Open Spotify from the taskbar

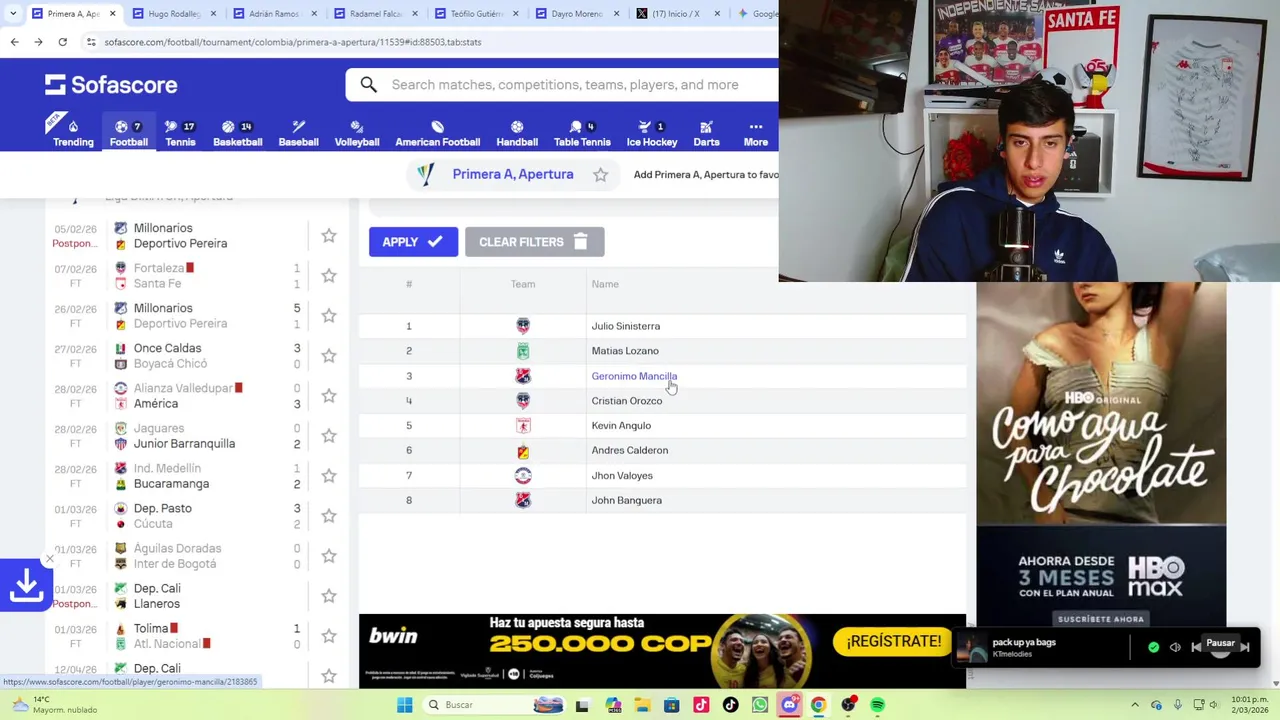877,705
